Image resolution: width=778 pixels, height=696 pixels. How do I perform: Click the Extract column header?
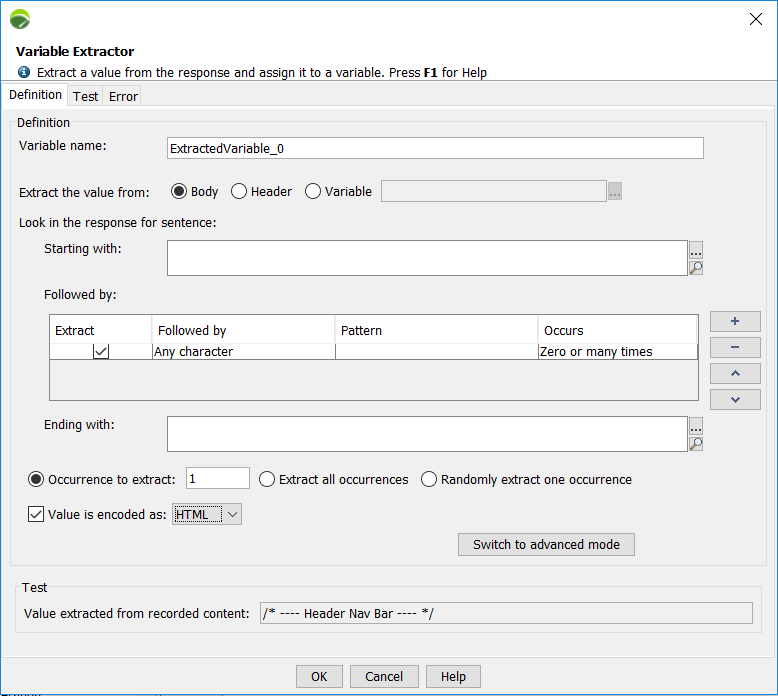pos(101,330)
